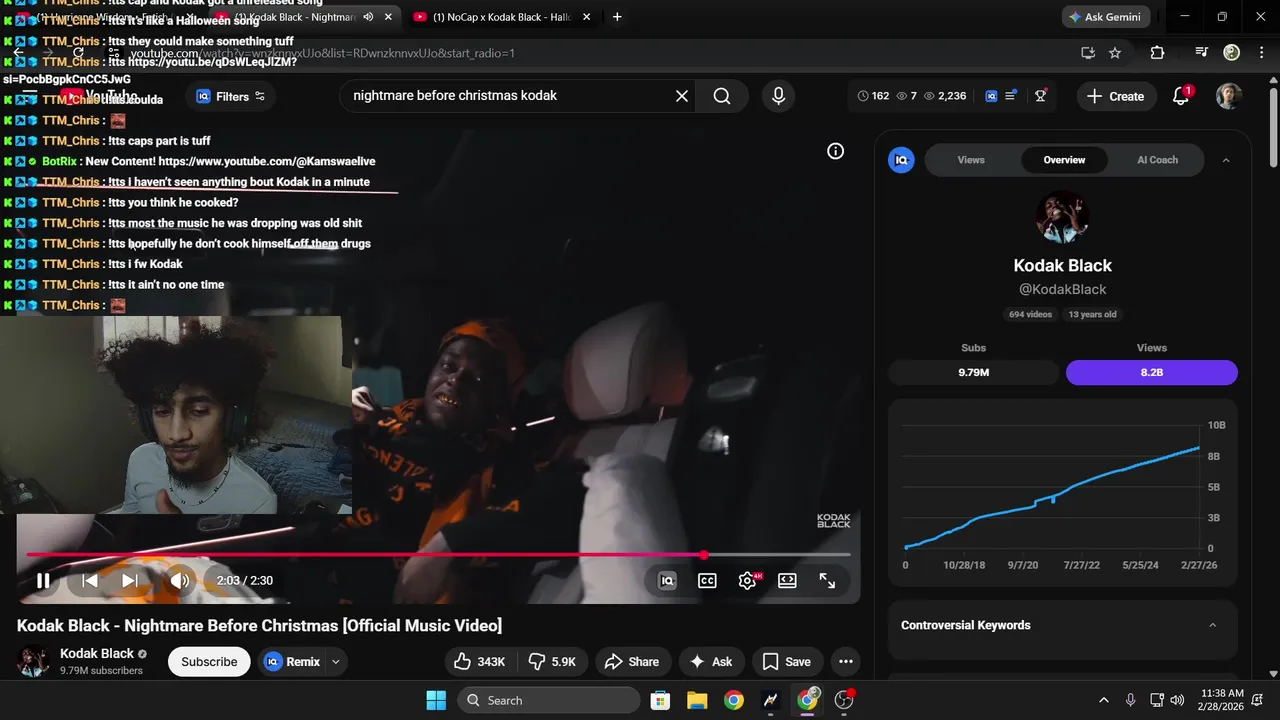Click the Ask button below video
1280x720 pixels.
tap(710, 661)
